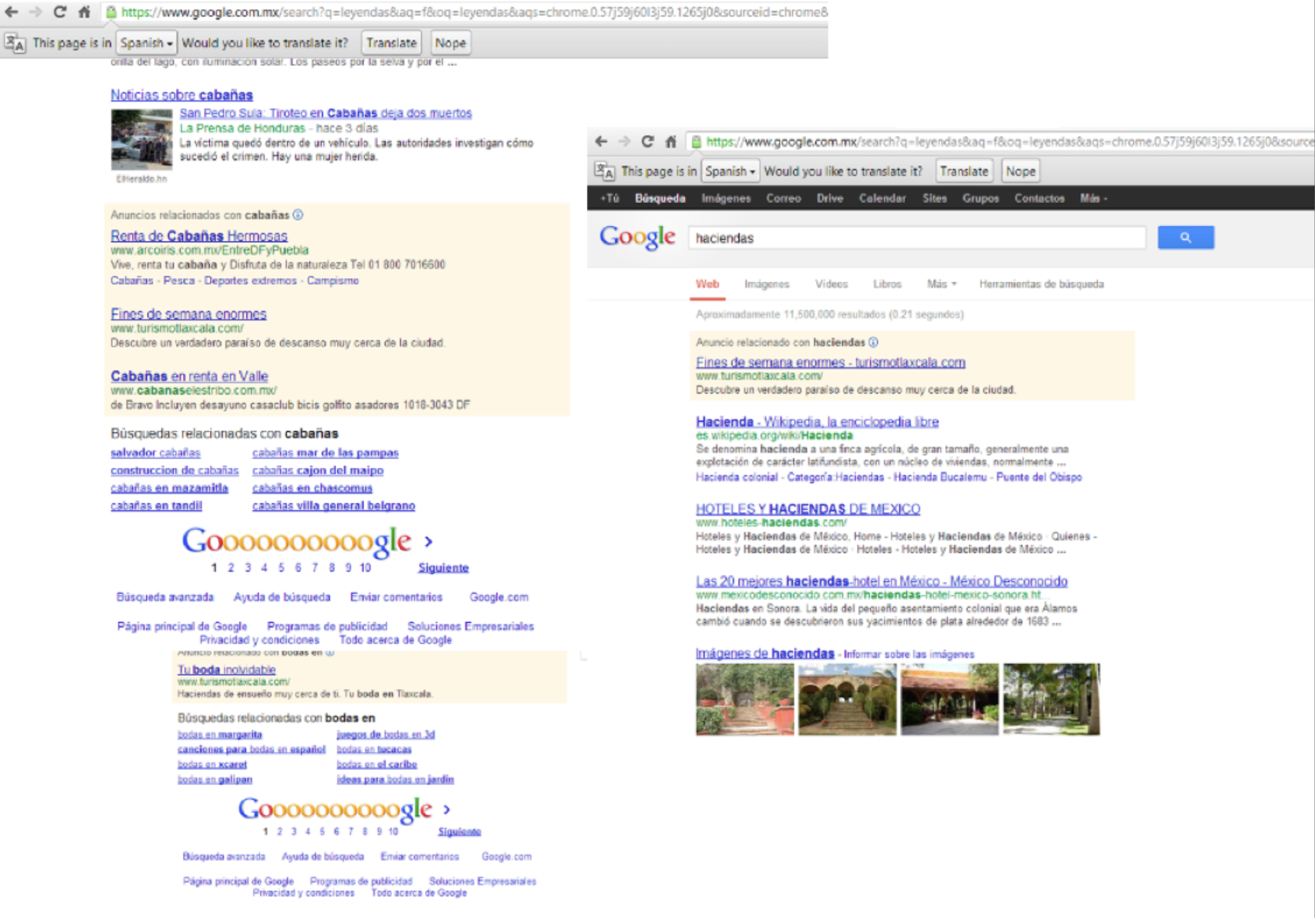Switch to the Libros search tab

(887, 284)
